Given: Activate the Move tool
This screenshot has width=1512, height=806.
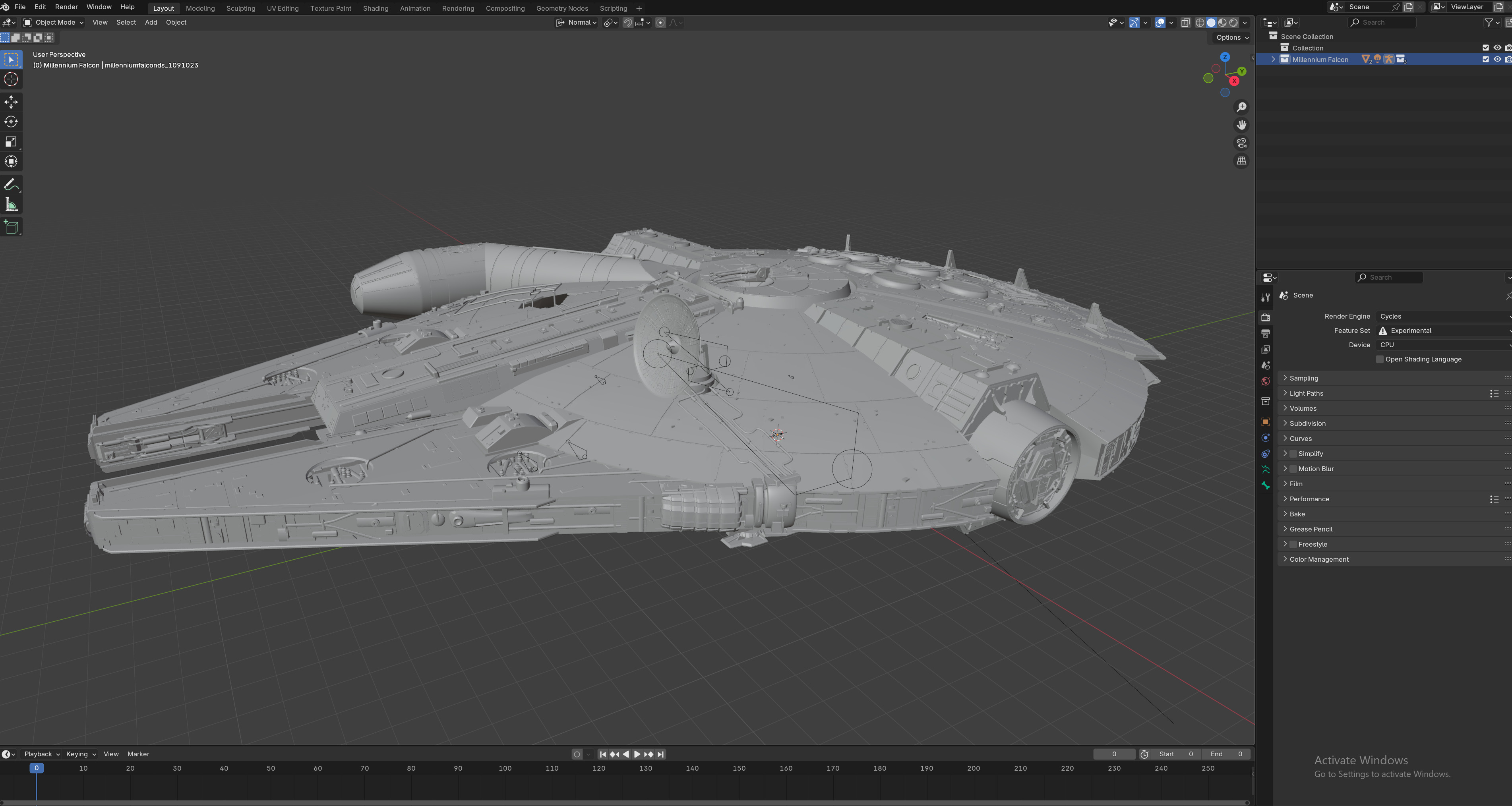Looking at the screenshot, I should [11, 102].
